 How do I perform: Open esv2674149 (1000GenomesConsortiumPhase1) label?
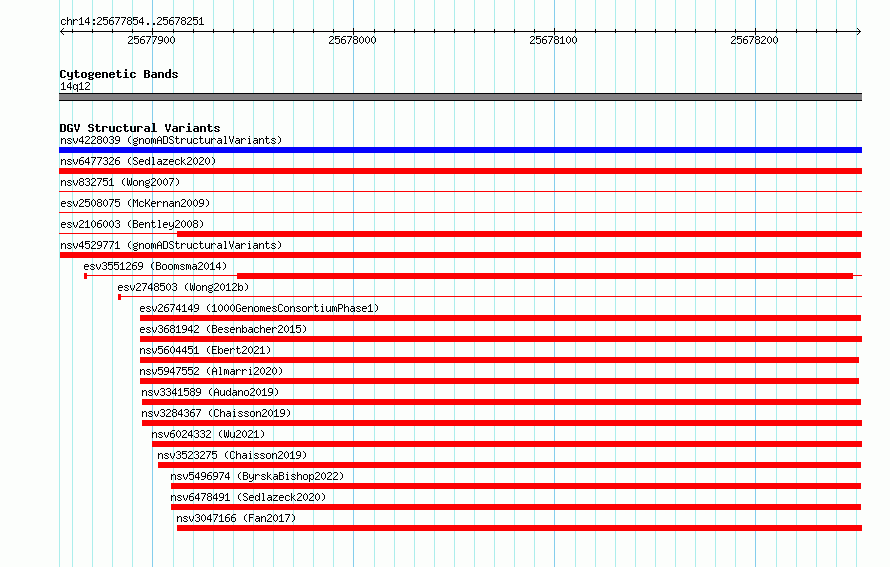[x=259, y=308]
